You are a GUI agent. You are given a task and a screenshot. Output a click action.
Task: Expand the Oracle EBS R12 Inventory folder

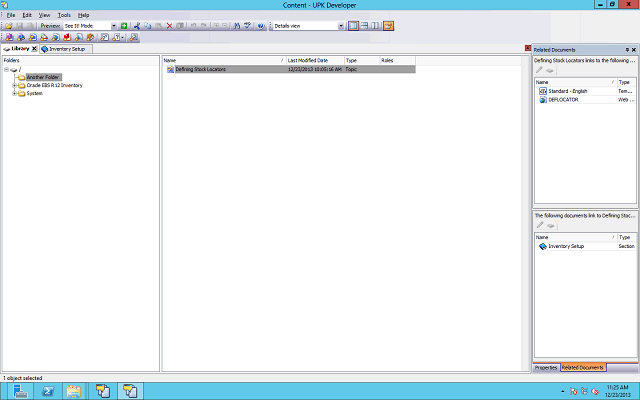click(x=14, y=85)
